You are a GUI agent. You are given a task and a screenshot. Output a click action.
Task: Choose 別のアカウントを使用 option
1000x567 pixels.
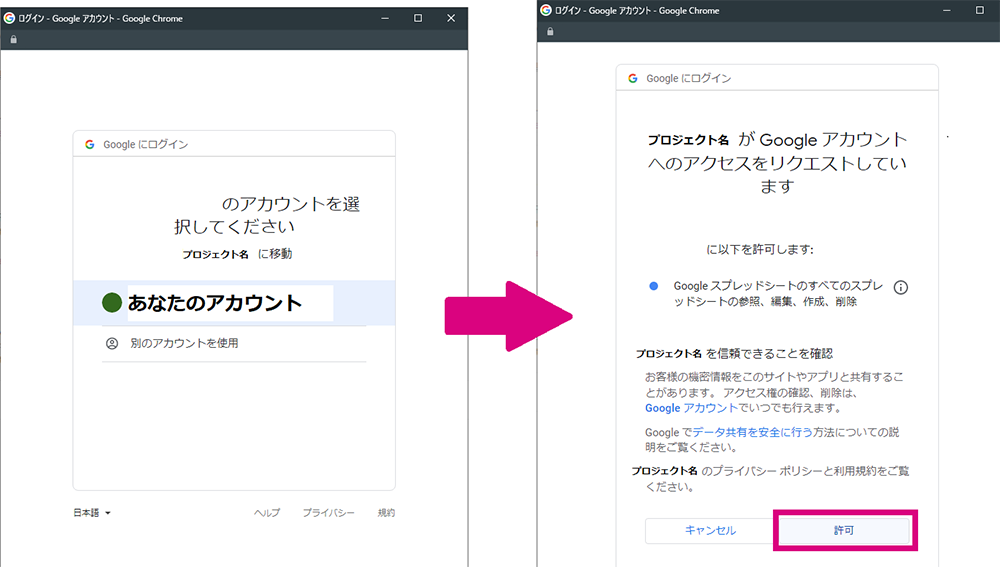tap(234, 344)
